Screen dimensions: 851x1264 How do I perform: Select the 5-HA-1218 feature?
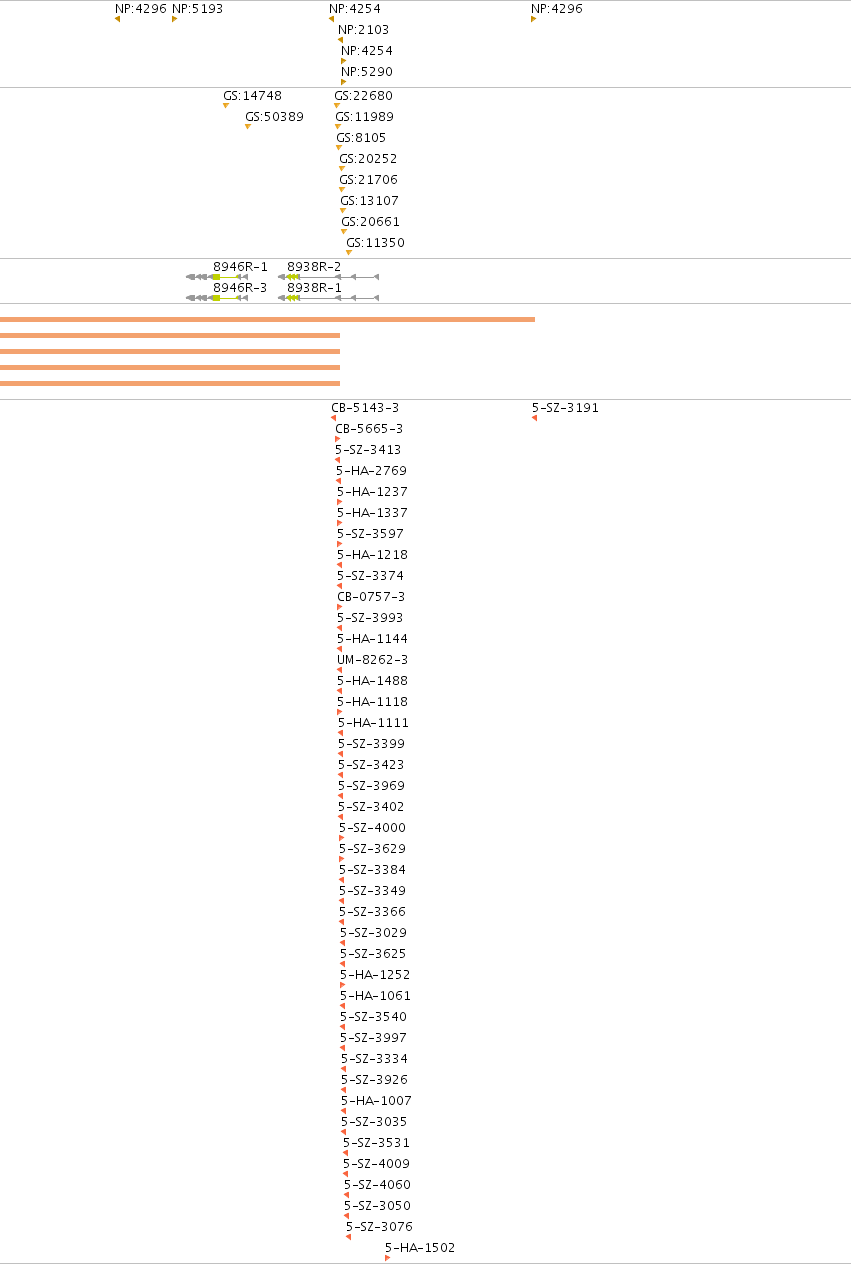click(x=372, y=555)
